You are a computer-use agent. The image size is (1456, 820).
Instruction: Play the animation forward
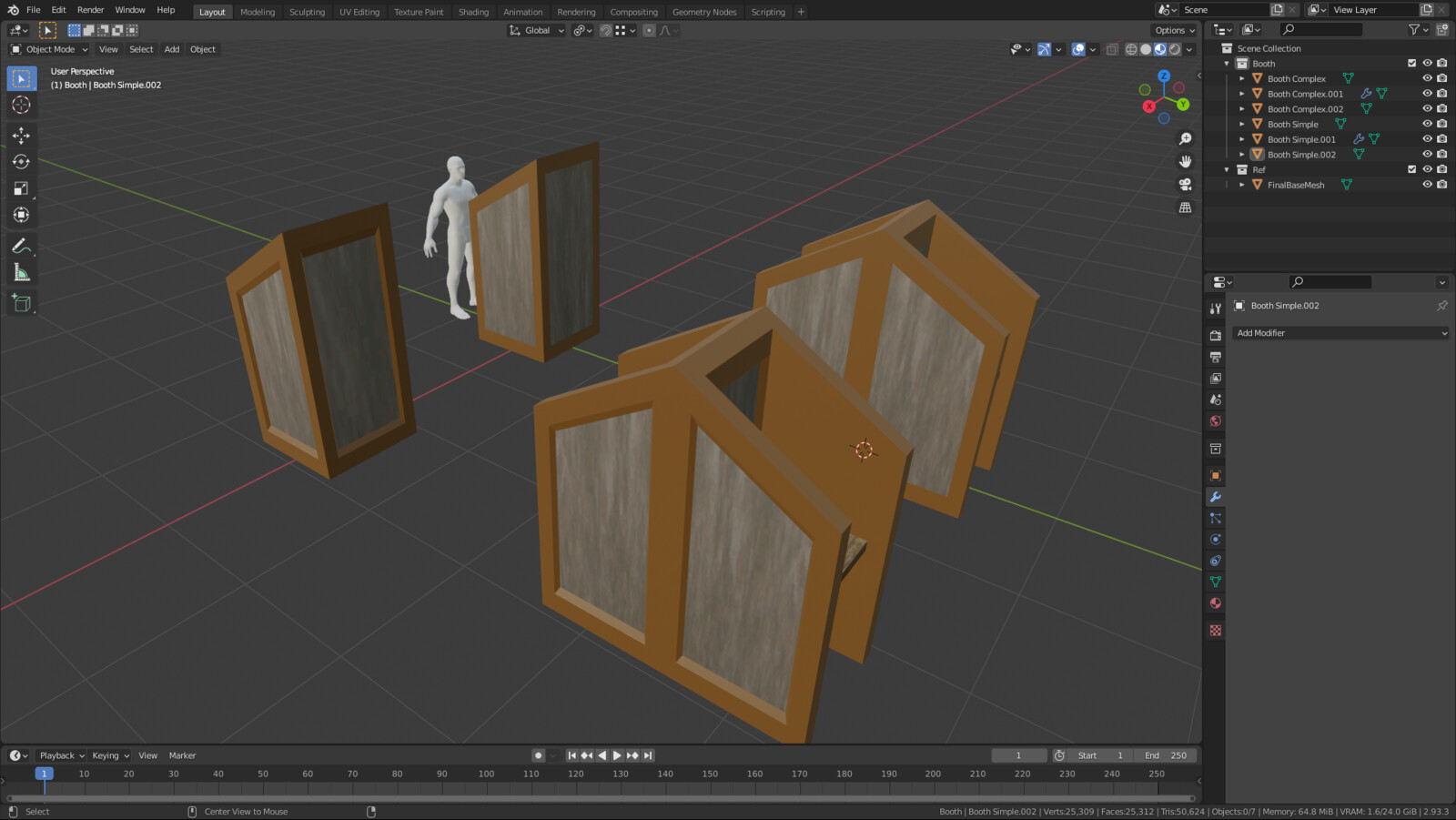click(x=617, y=755)
